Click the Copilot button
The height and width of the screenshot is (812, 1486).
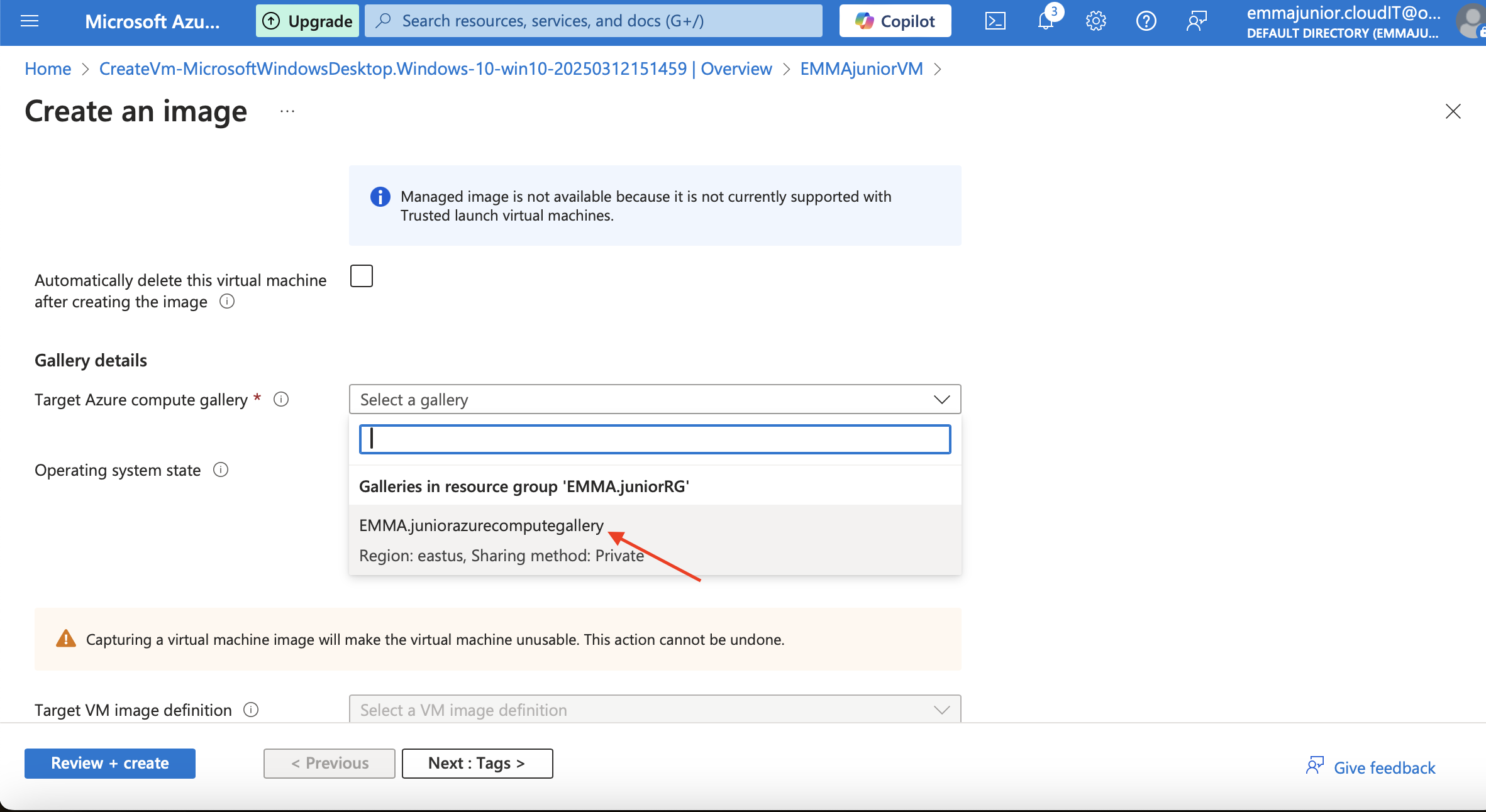(x=895, y=21)
